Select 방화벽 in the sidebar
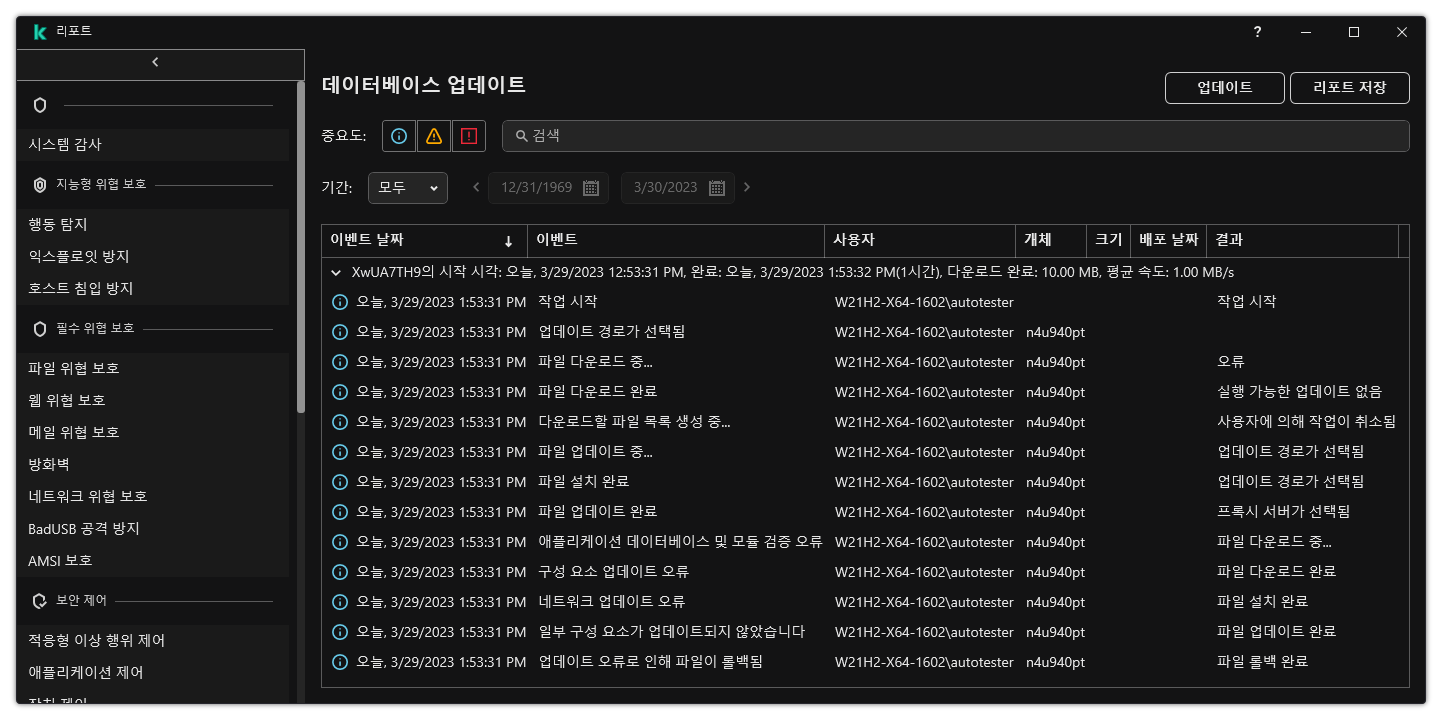Image resolution: width=1442 pixels, height=720 pixels. 46,464
